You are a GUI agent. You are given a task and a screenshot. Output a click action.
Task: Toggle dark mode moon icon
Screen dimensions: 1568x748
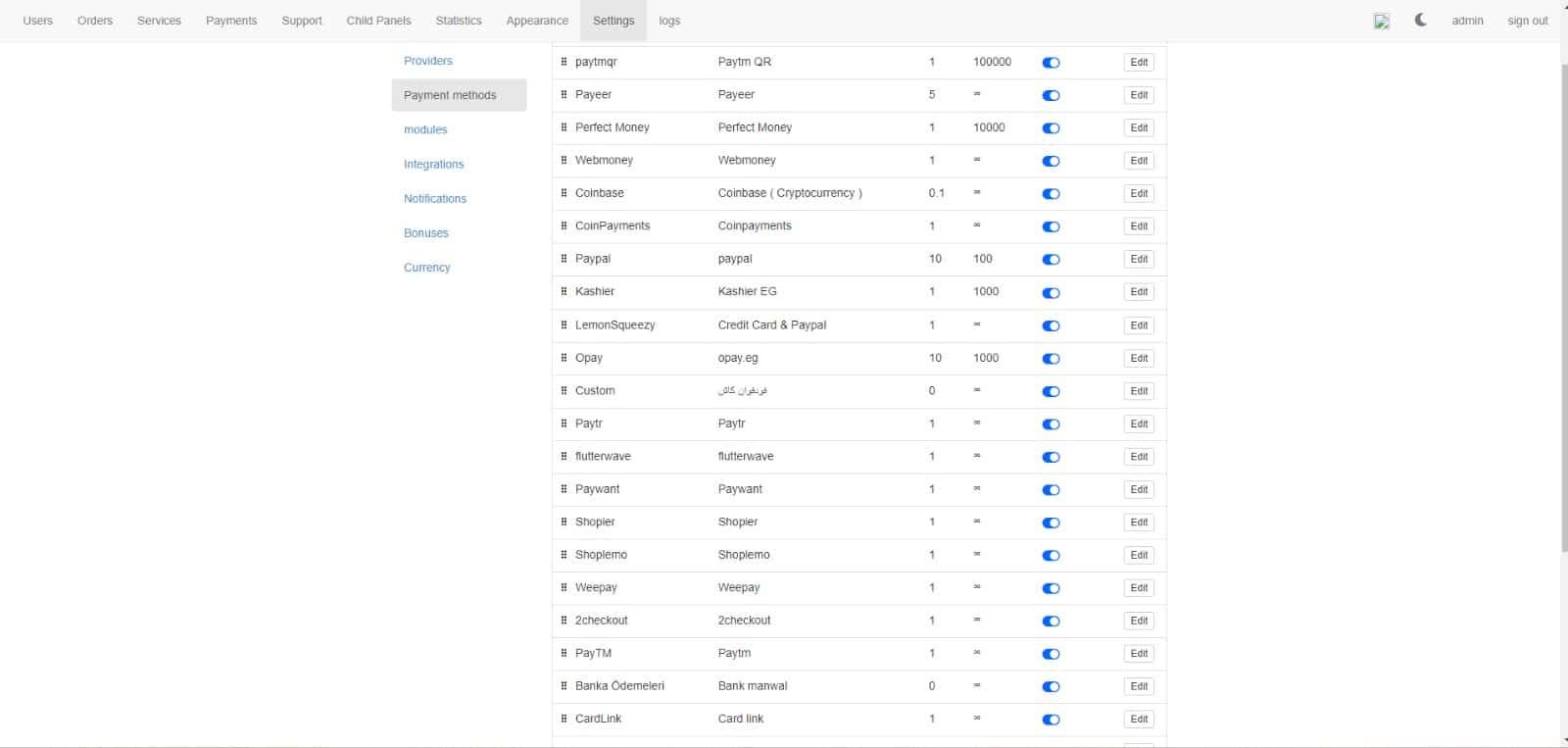point(1420,20)
